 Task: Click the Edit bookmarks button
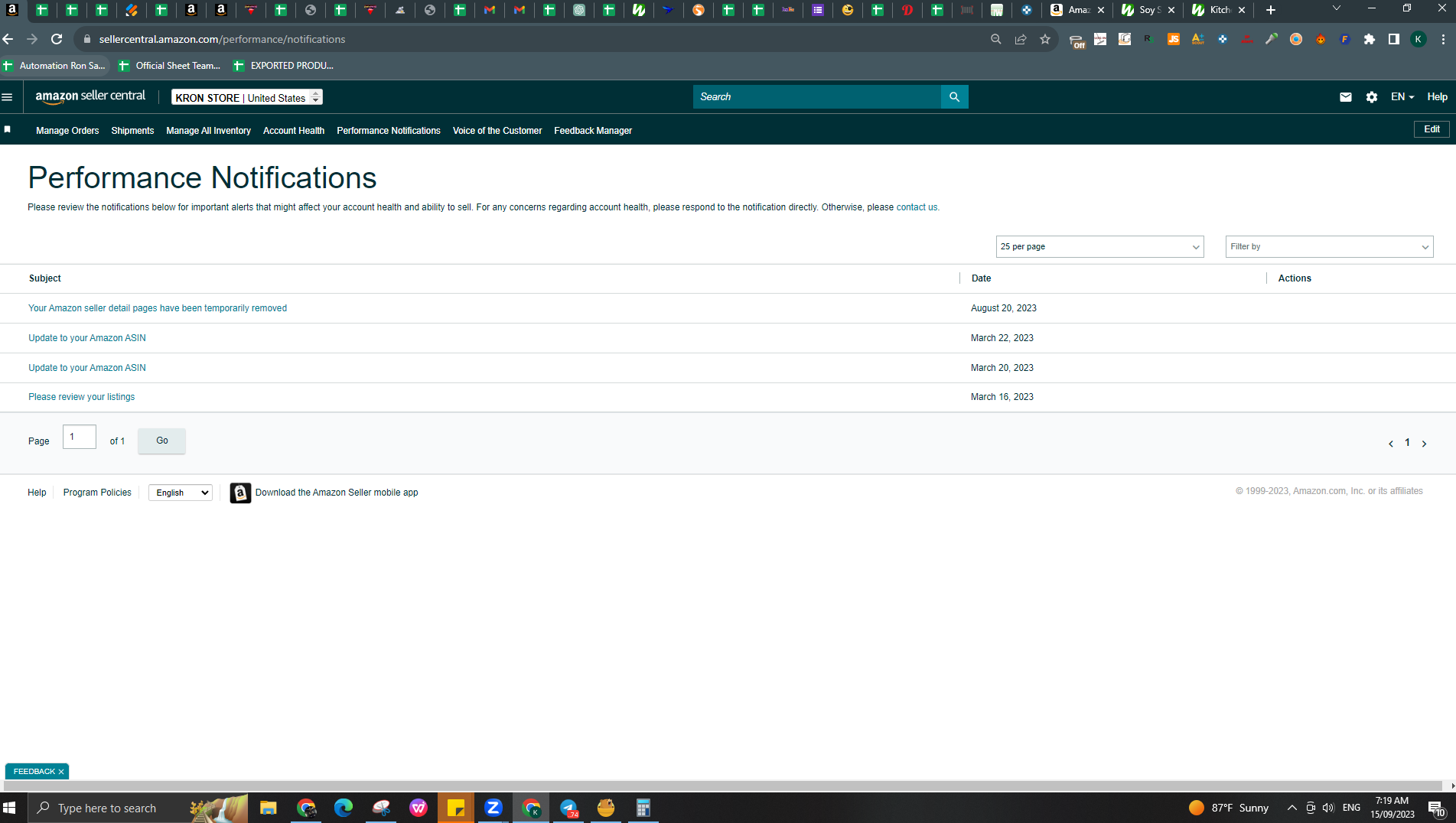tap(1432, 130)
